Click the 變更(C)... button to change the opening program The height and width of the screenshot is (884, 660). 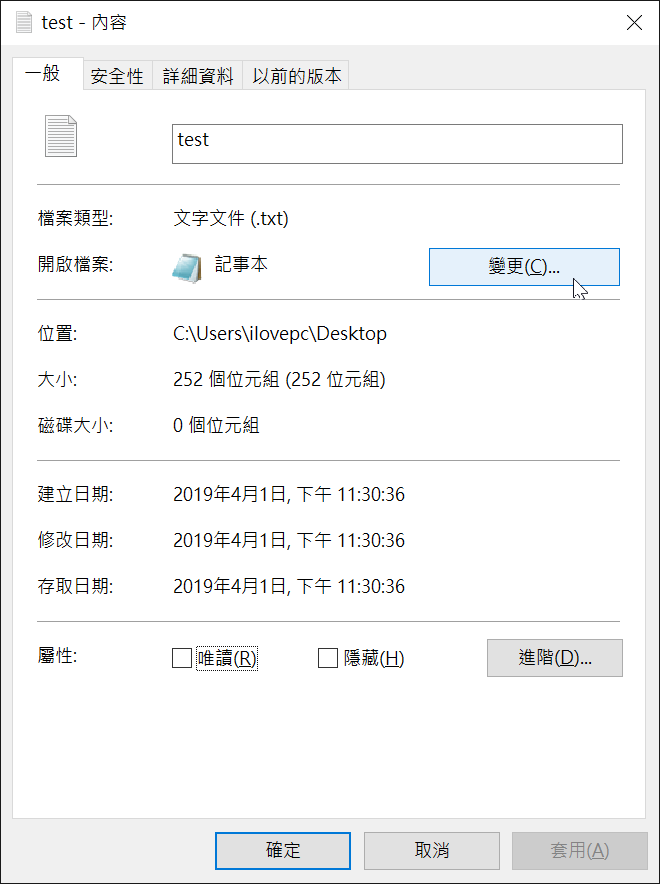pyautogui.click(x=524, y=267)
